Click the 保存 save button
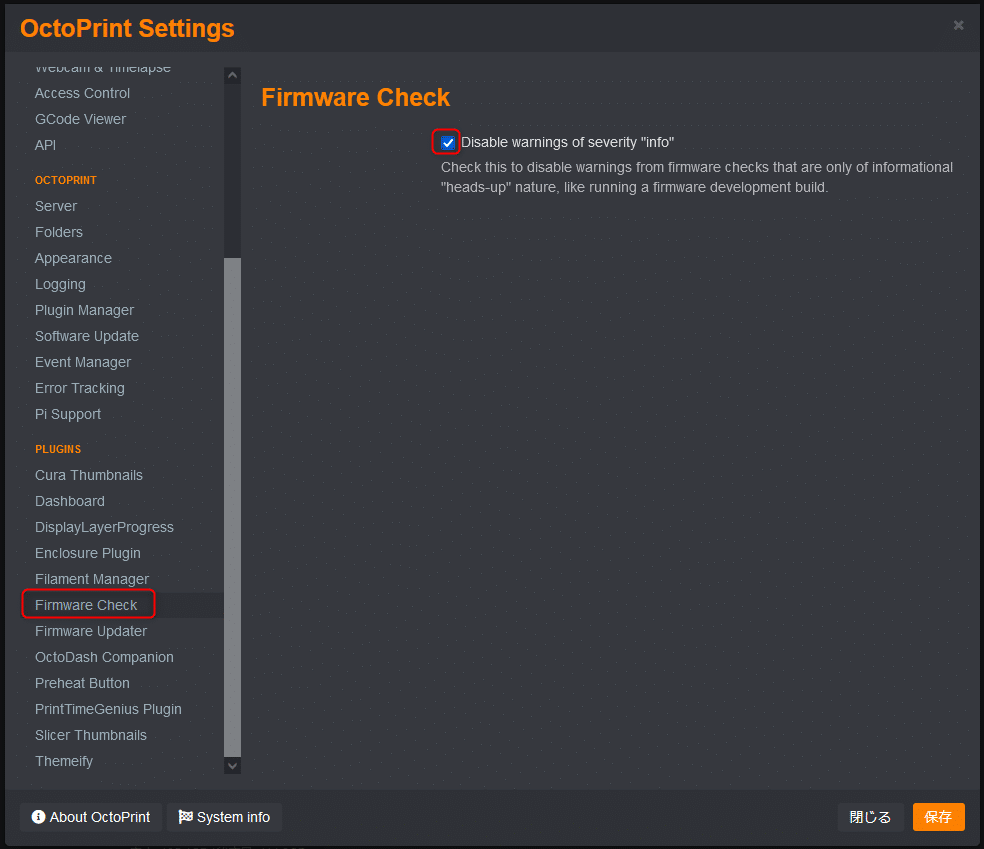 938,817
